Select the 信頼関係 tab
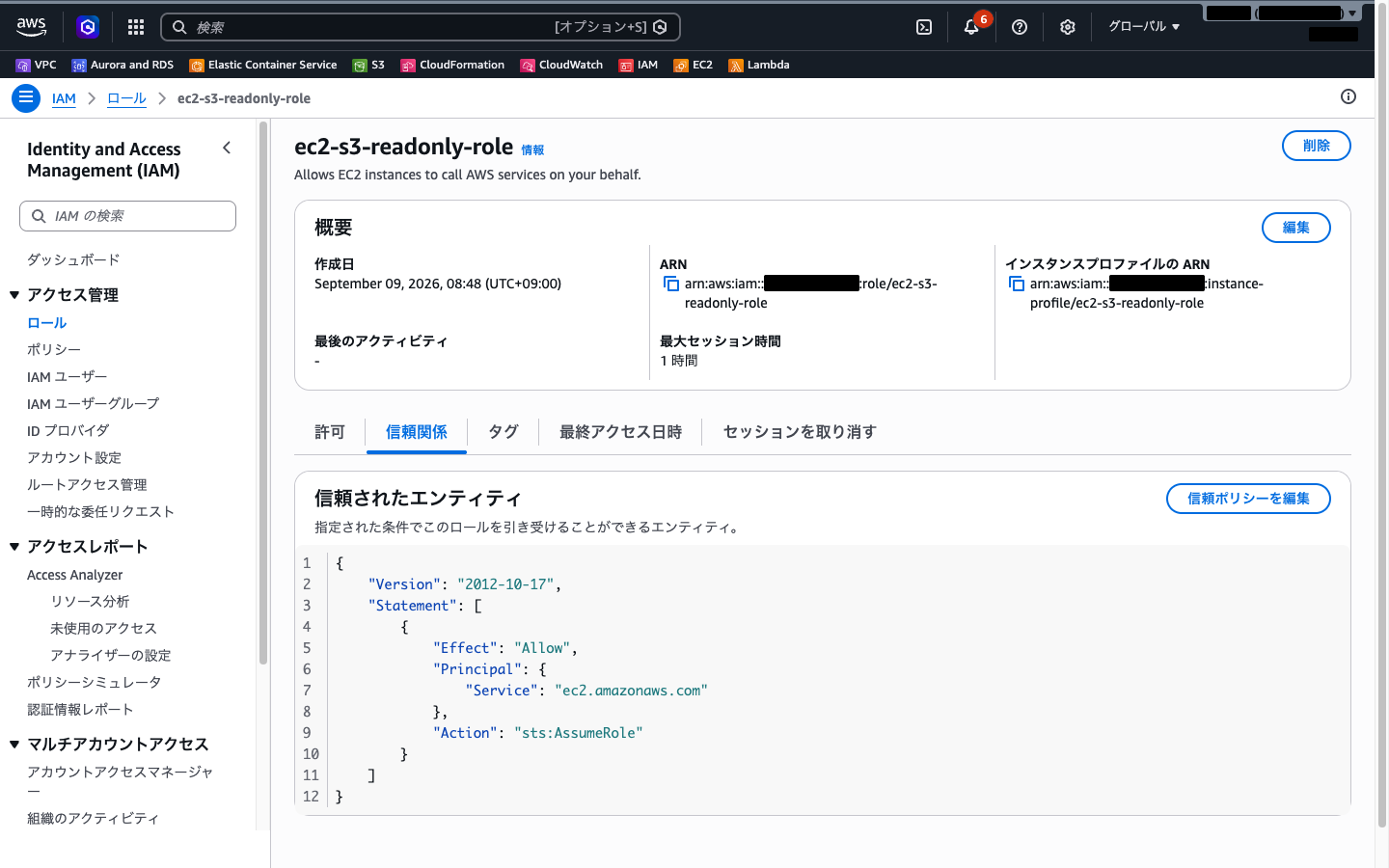1389x868 pixels. (x=417, y=432)
